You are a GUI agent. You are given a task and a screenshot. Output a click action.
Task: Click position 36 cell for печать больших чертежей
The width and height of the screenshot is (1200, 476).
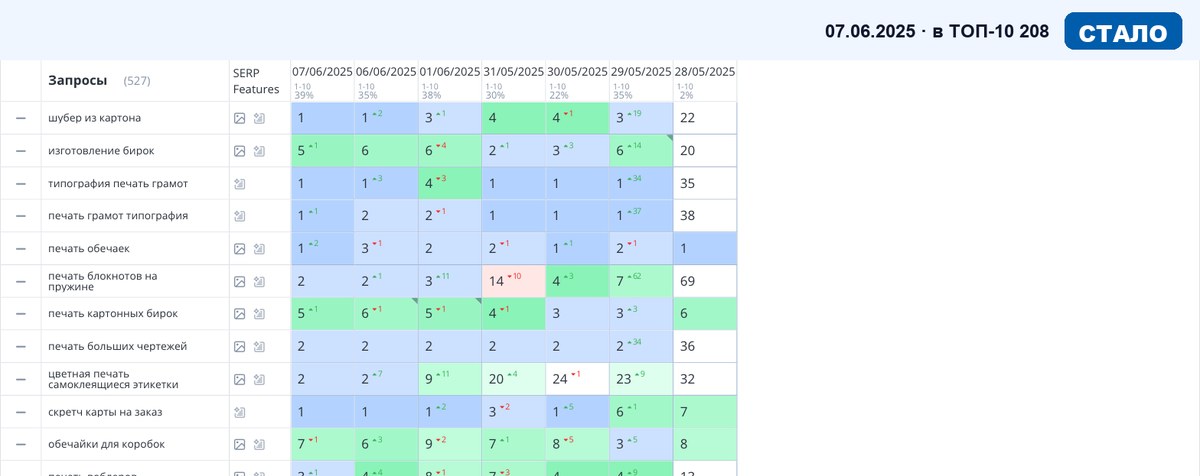705,347
